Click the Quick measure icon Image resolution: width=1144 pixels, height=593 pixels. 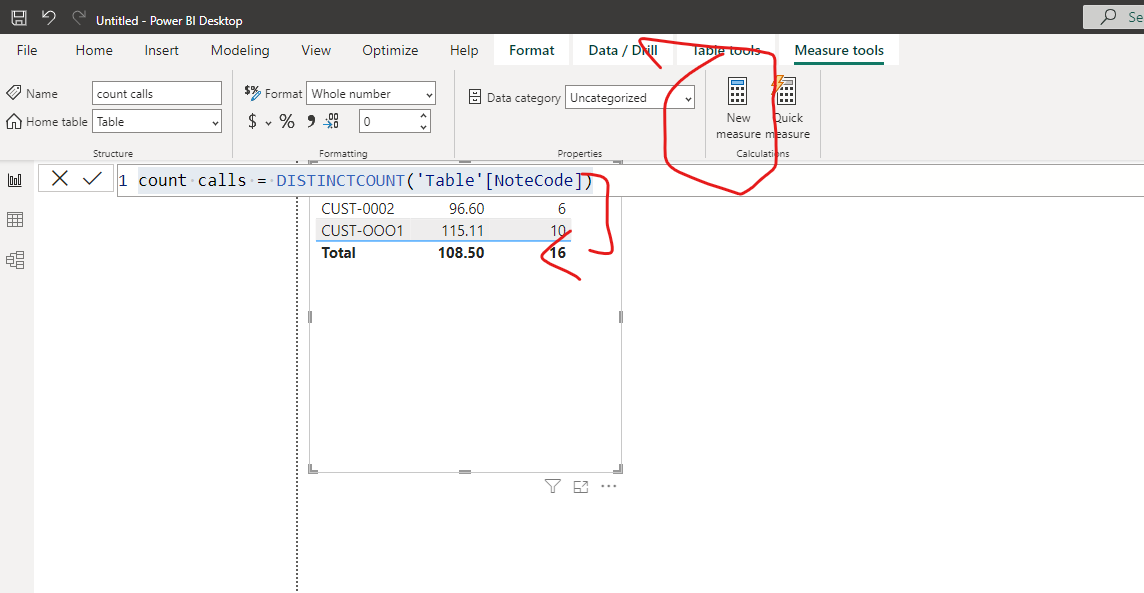785,92
